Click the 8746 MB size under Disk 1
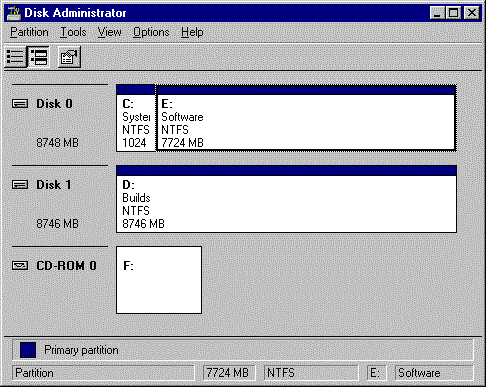This screenshot has height=387, width=486. click(57, 223)
